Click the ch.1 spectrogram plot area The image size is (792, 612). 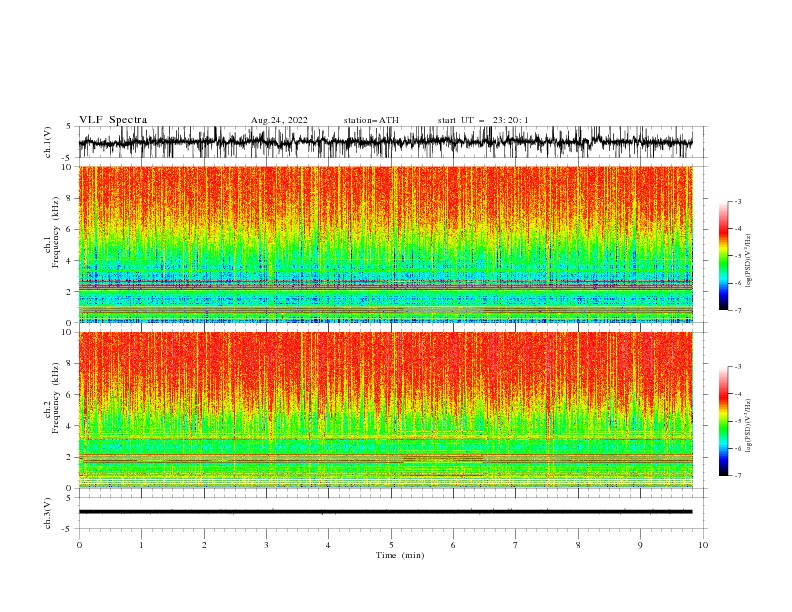pos(386,244)
